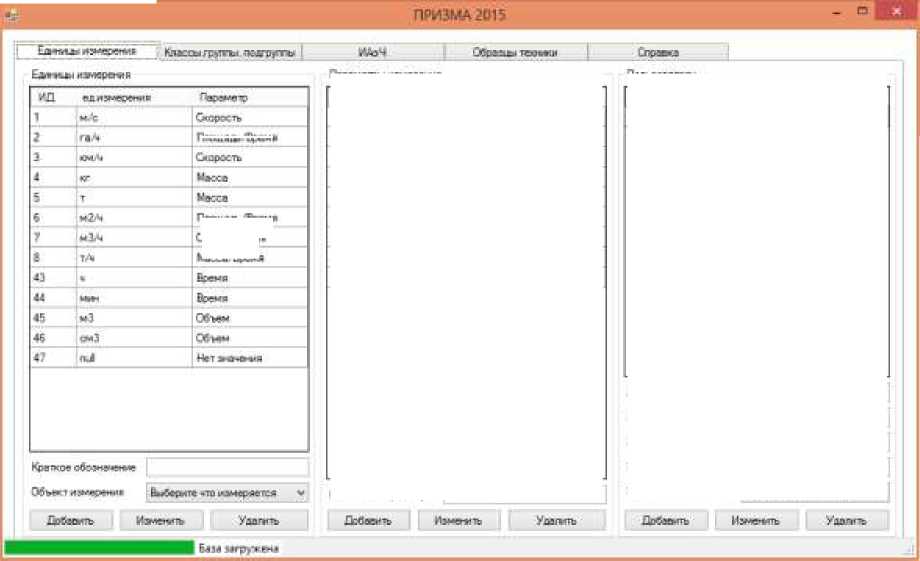Viewport: 920px width, 561px height.
Task: Switch to the «Классы, группы, подгруппы» tab
Action: [x=230, y=52]
